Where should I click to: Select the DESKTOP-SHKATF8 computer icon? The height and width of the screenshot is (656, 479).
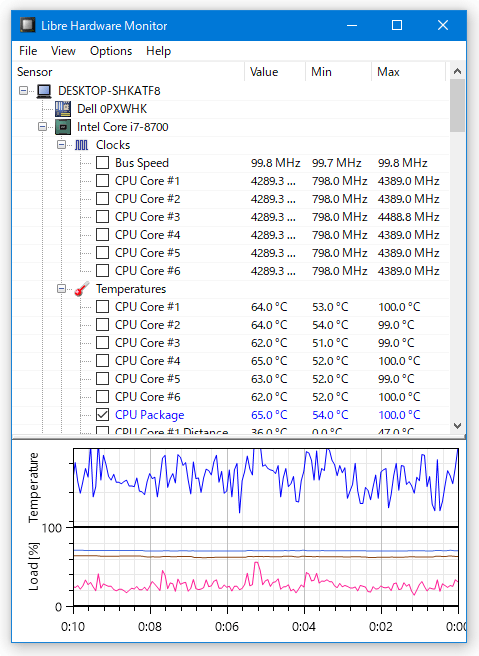[44, 91]
